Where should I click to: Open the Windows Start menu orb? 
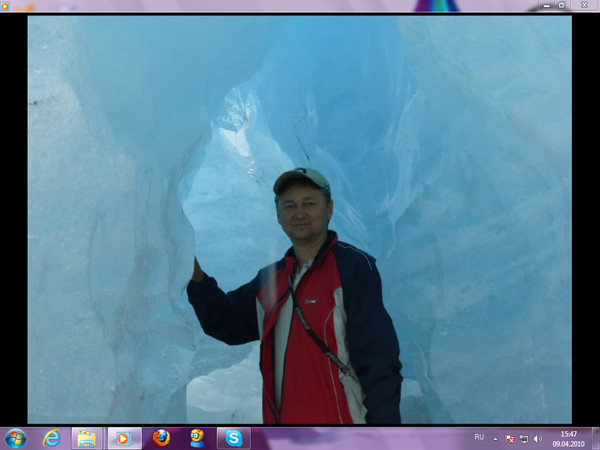[15, 438]
